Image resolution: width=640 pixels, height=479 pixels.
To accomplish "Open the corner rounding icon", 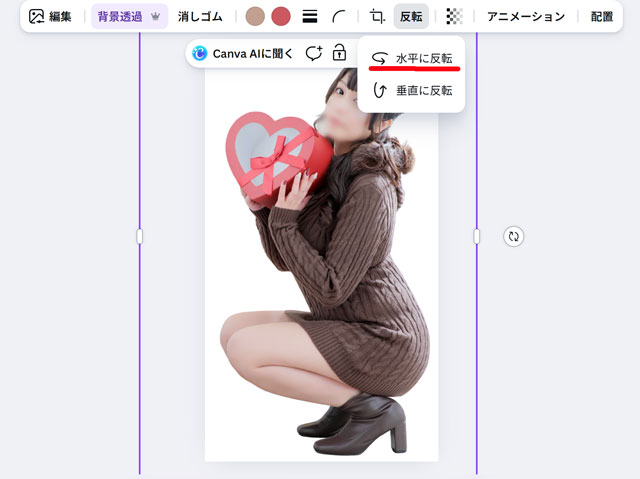I will [x=340, y=17].
